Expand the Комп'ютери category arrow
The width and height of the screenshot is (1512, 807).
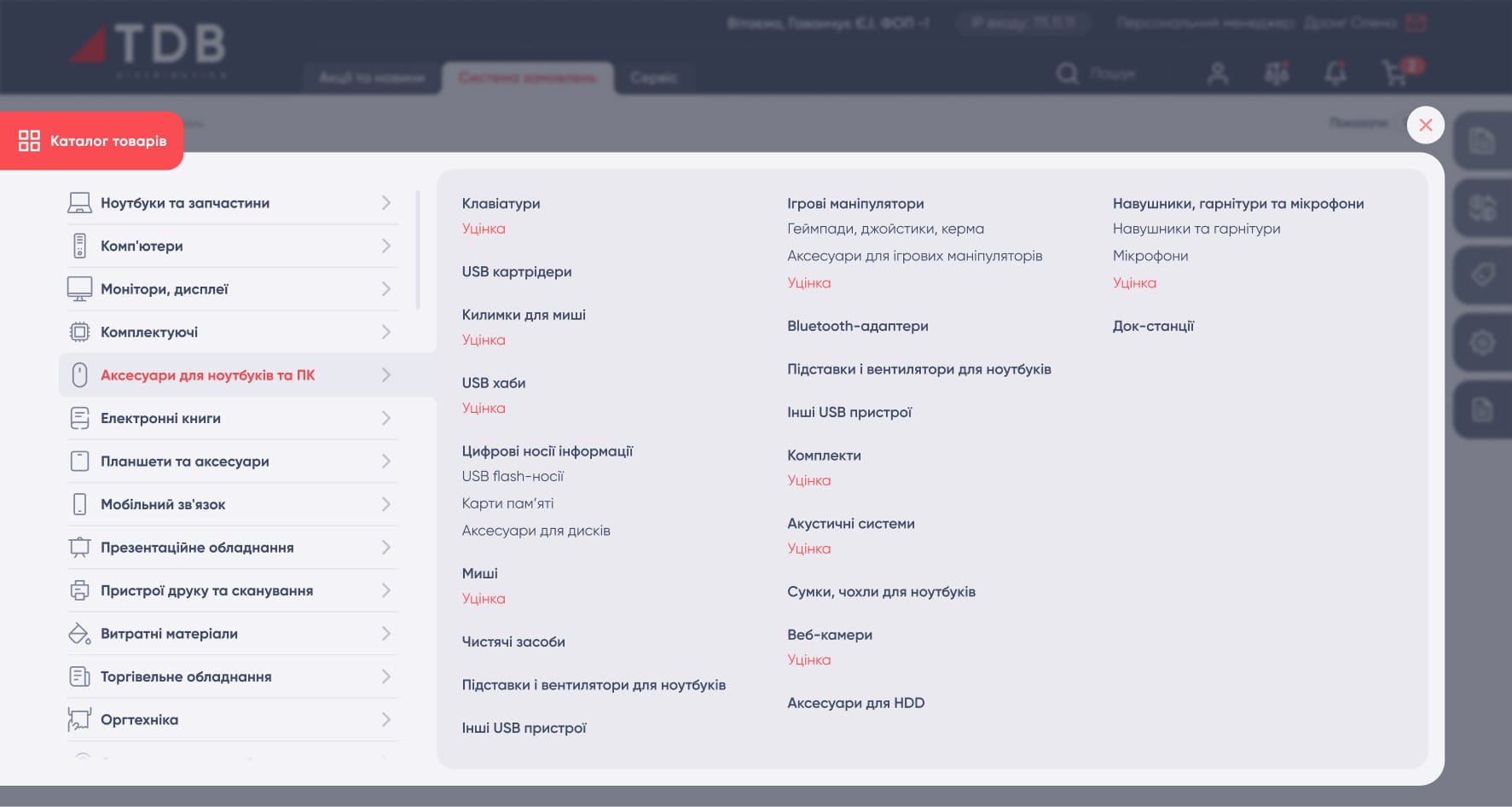coord(386,246)
